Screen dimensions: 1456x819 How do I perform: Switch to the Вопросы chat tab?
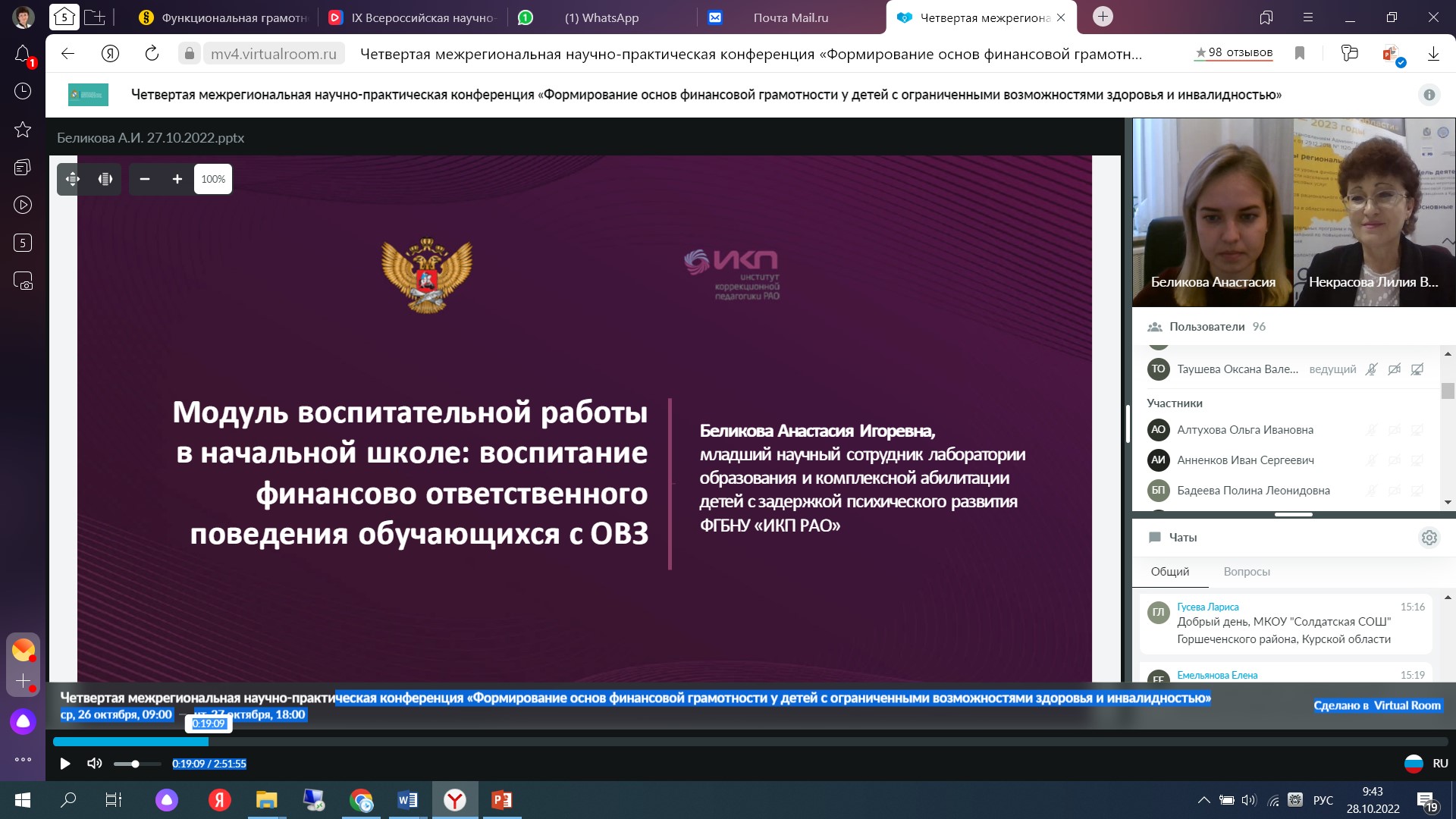point(1246,572)
